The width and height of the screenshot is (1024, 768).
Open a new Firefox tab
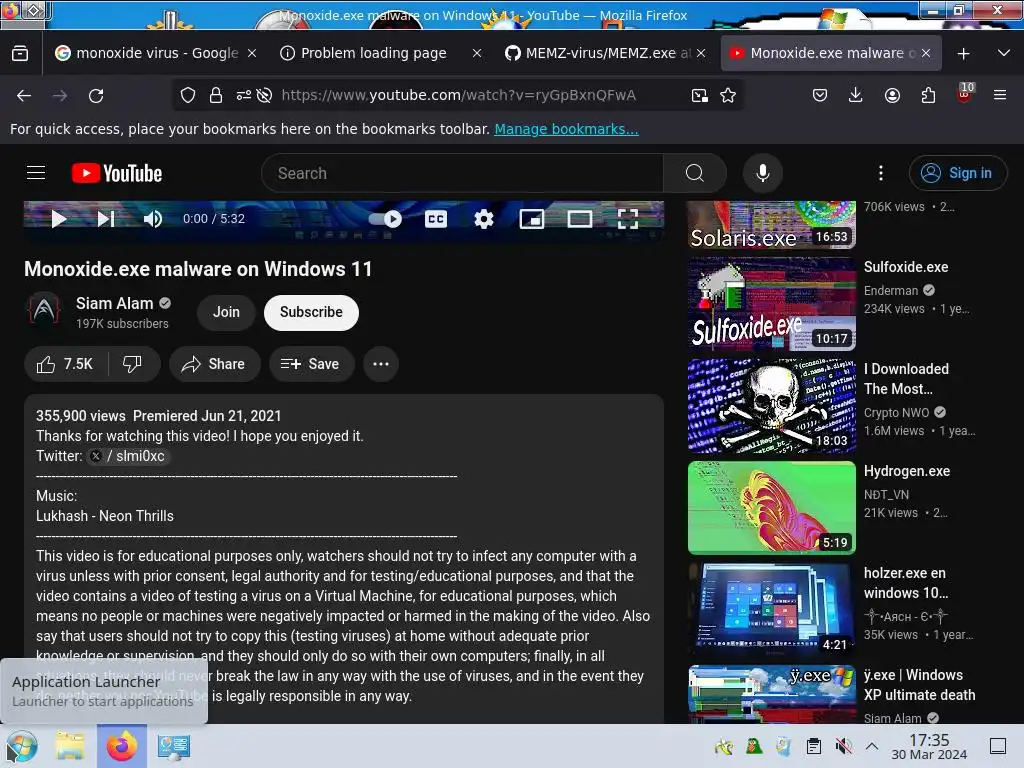tap(963, 54)
